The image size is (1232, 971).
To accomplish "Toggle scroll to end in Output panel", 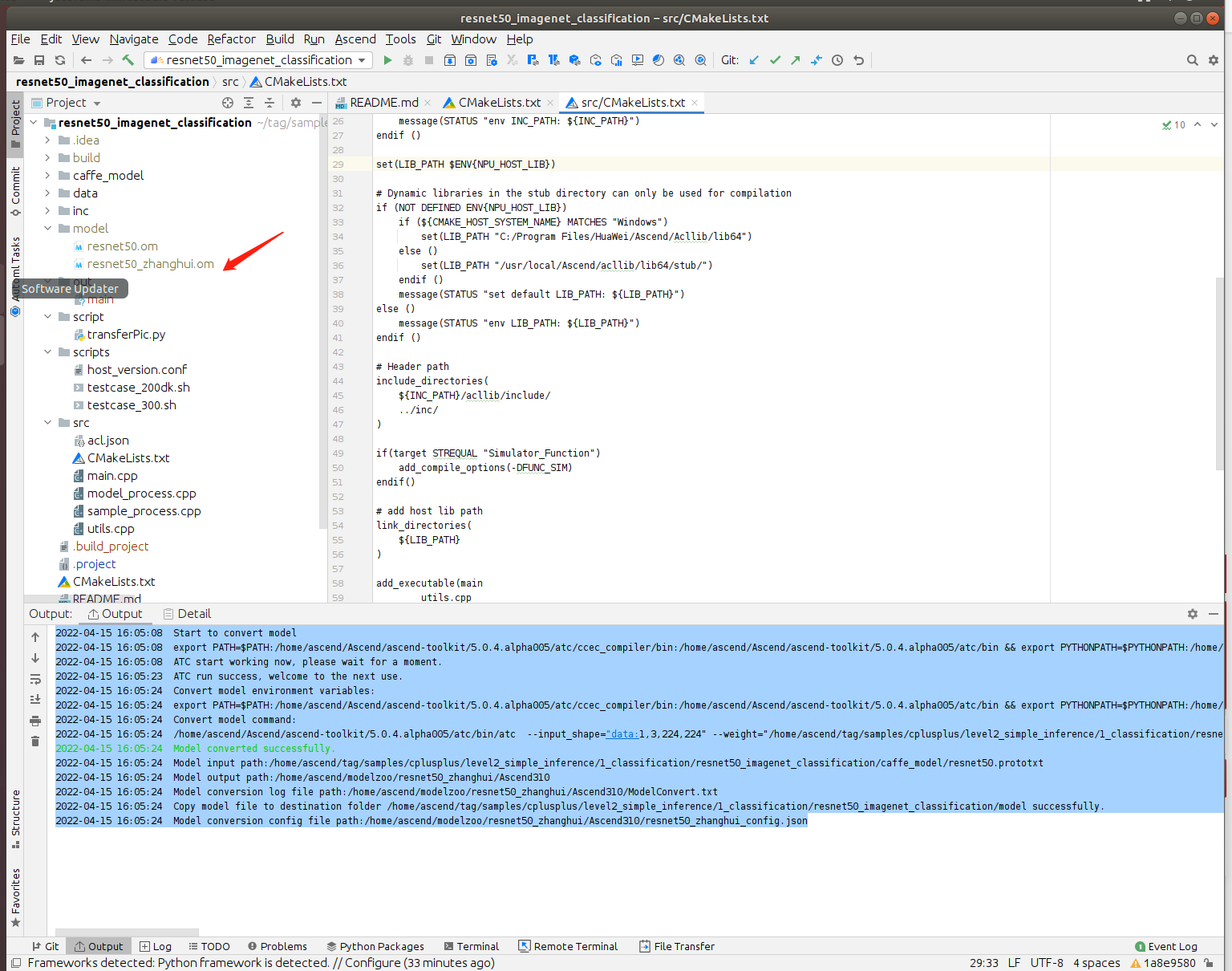I will coord(35,700).
